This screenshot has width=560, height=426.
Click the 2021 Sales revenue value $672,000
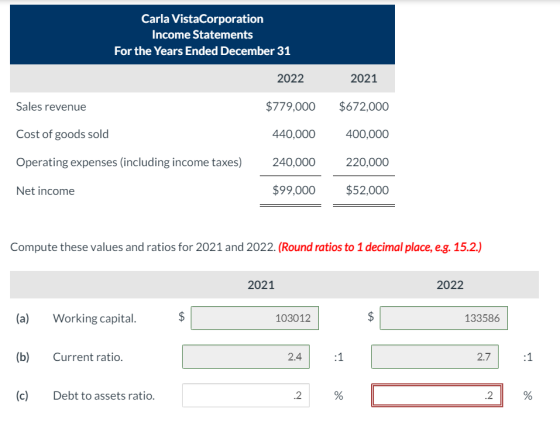point(364,106)
